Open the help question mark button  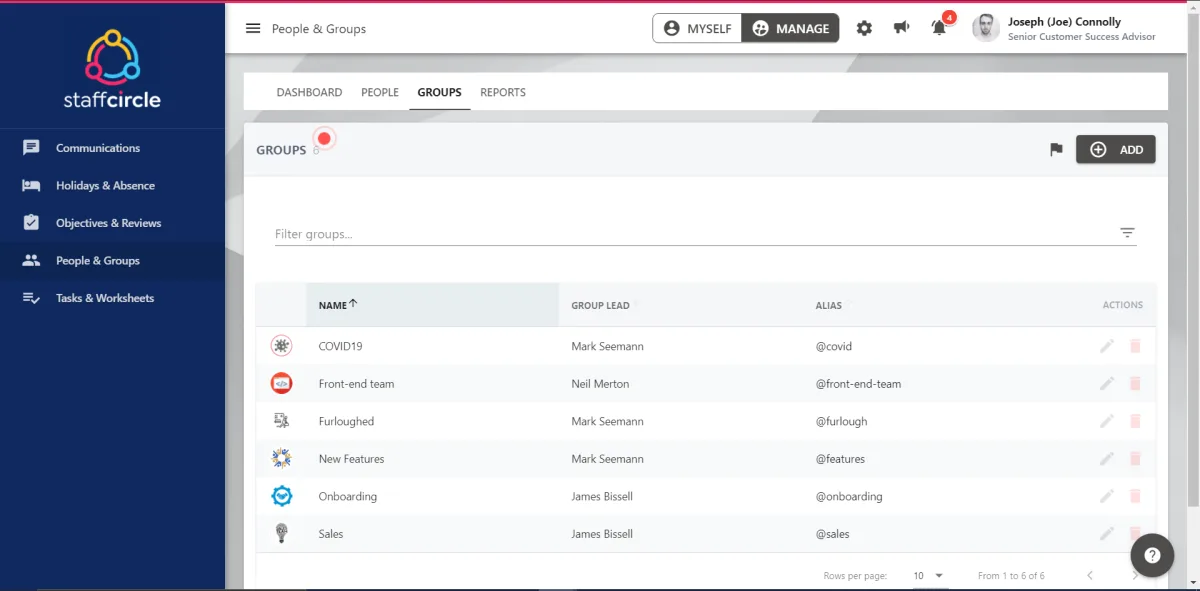pyautogui.click(x=1152, y=555)
